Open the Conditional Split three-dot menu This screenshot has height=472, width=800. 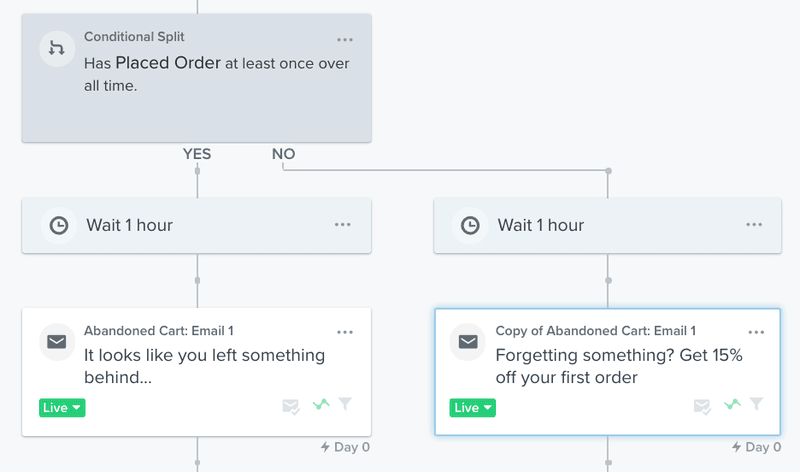point(345,40)
